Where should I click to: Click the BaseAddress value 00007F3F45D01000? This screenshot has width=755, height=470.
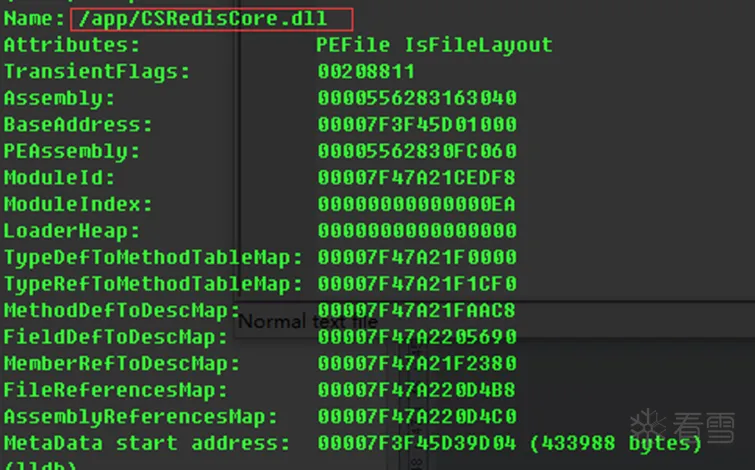tap(417, 125)
